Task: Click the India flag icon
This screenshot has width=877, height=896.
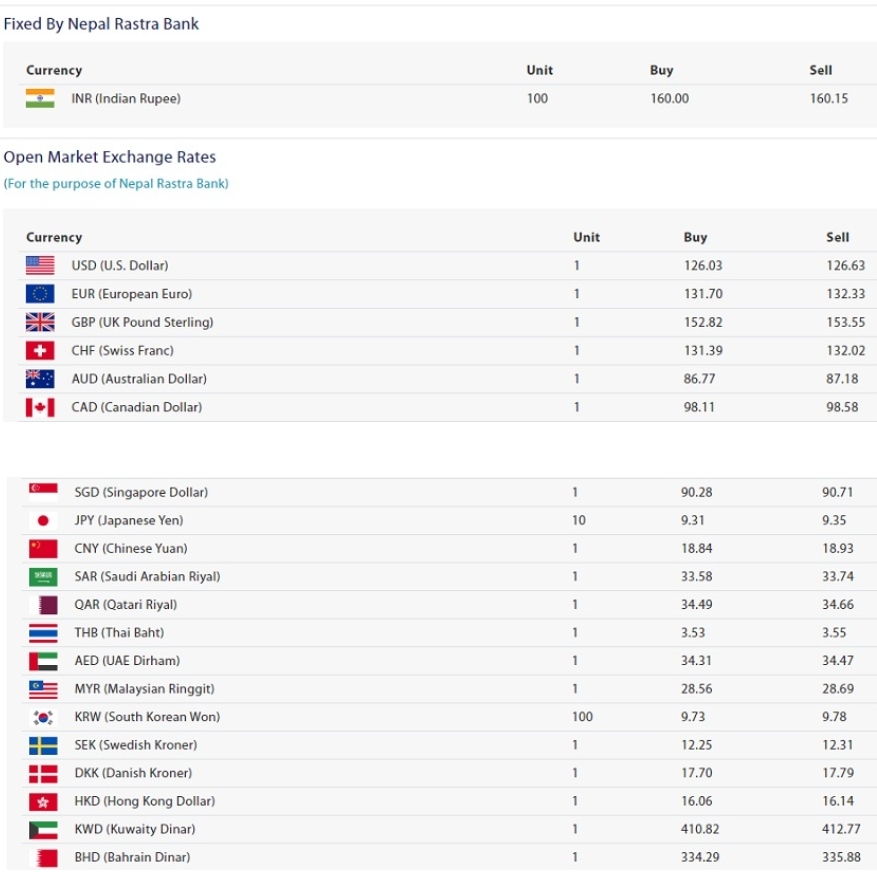Action: 40,98
